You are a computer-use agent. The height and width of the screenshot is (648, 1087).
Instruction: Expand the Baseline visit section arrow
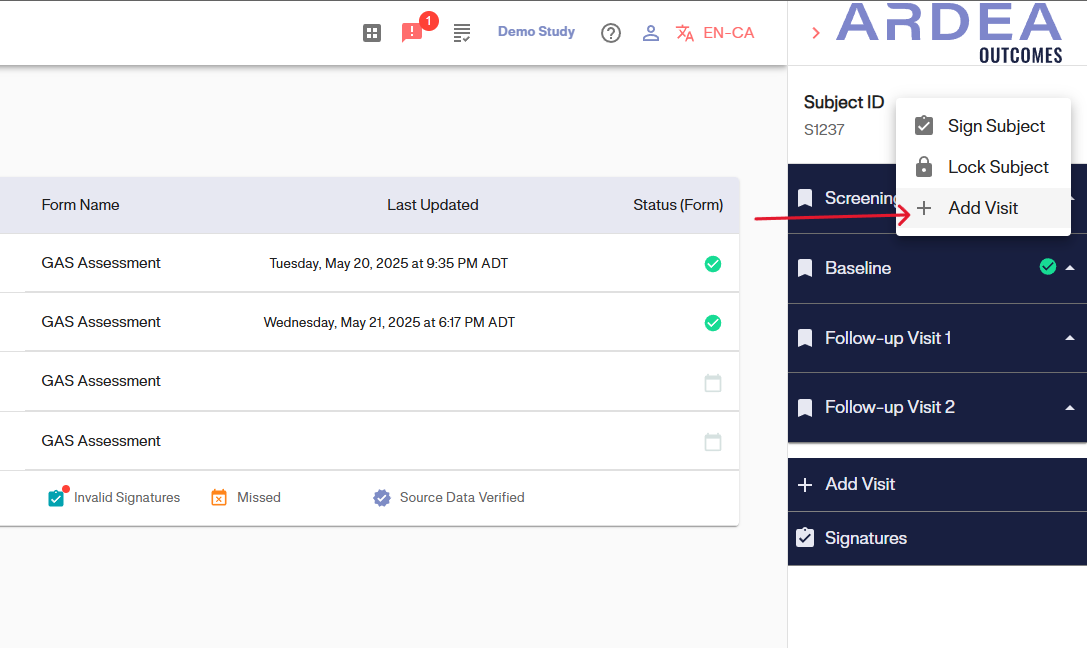coord(1070,268)
